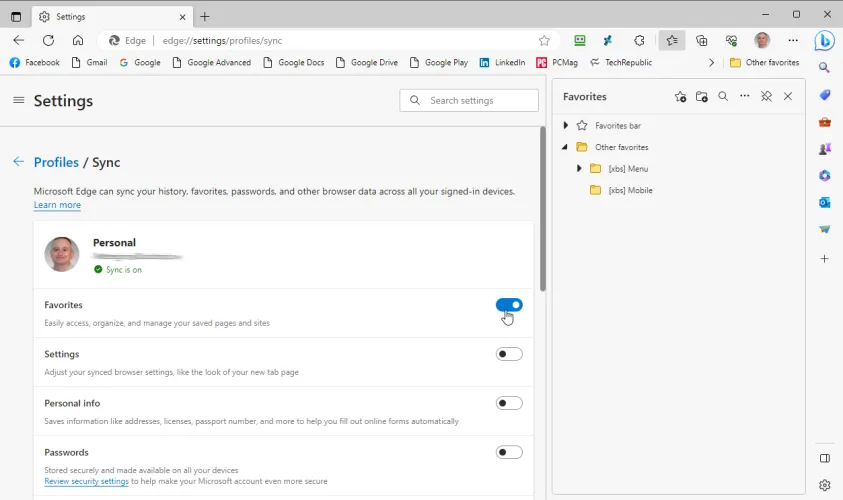The image size is (843, 500).
Task: Enable the Passwords sync toggle
Action: click(509, 452)
